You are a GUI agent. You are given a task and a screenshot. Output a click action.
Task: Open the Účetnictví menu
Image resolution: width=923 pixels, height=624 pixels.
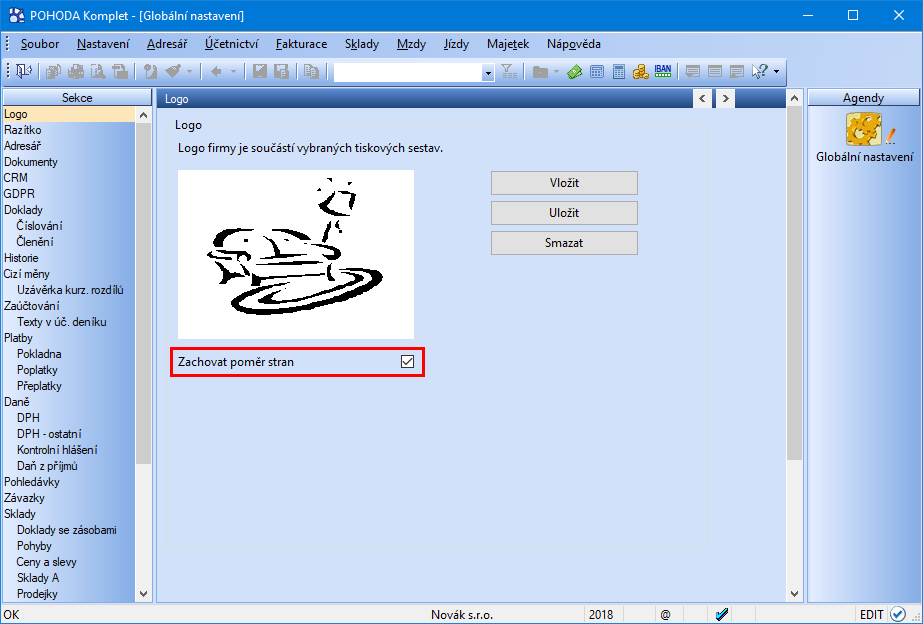click(231, 44)
